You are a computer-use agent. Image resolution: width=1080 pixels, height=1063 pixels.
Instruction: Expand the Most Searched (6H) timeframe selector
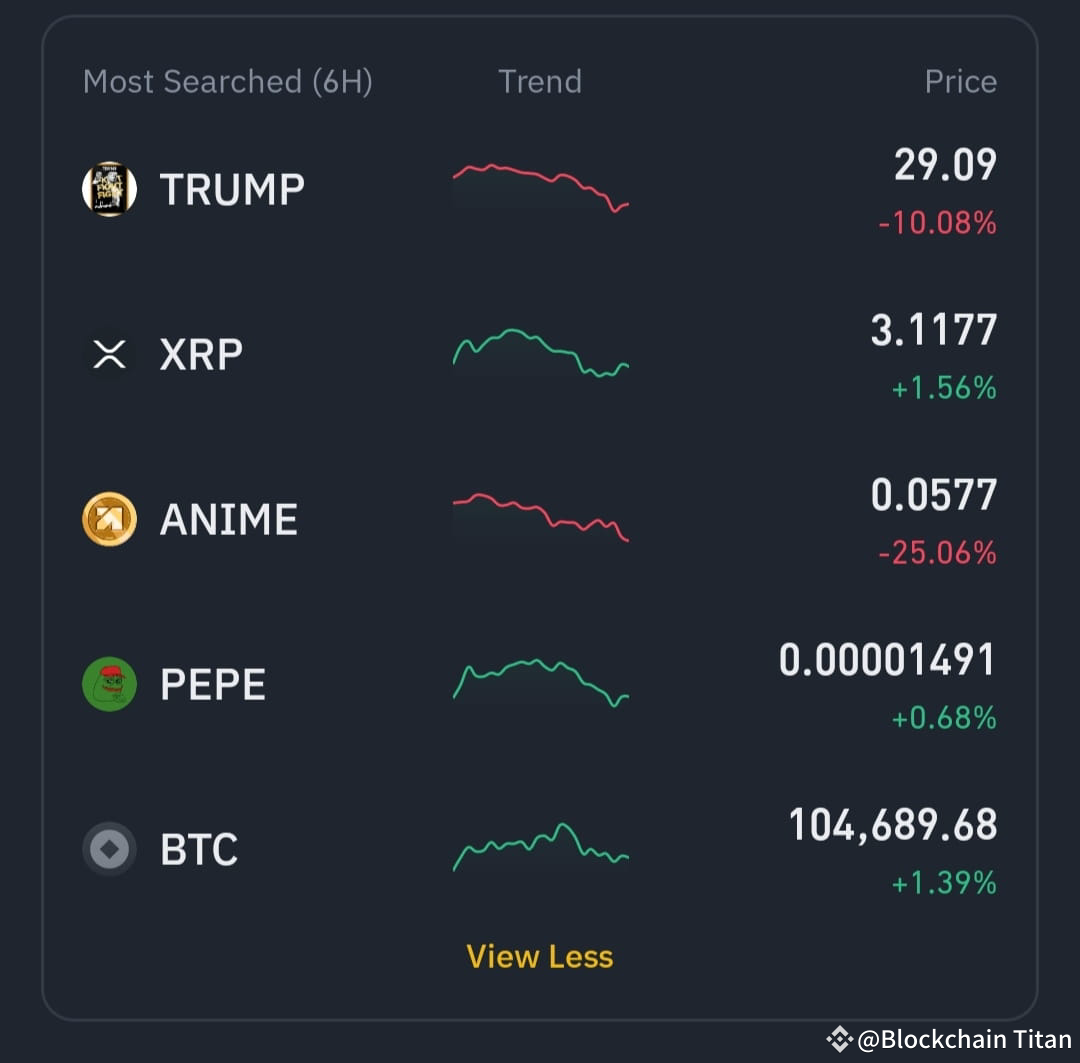pos(228,82)
